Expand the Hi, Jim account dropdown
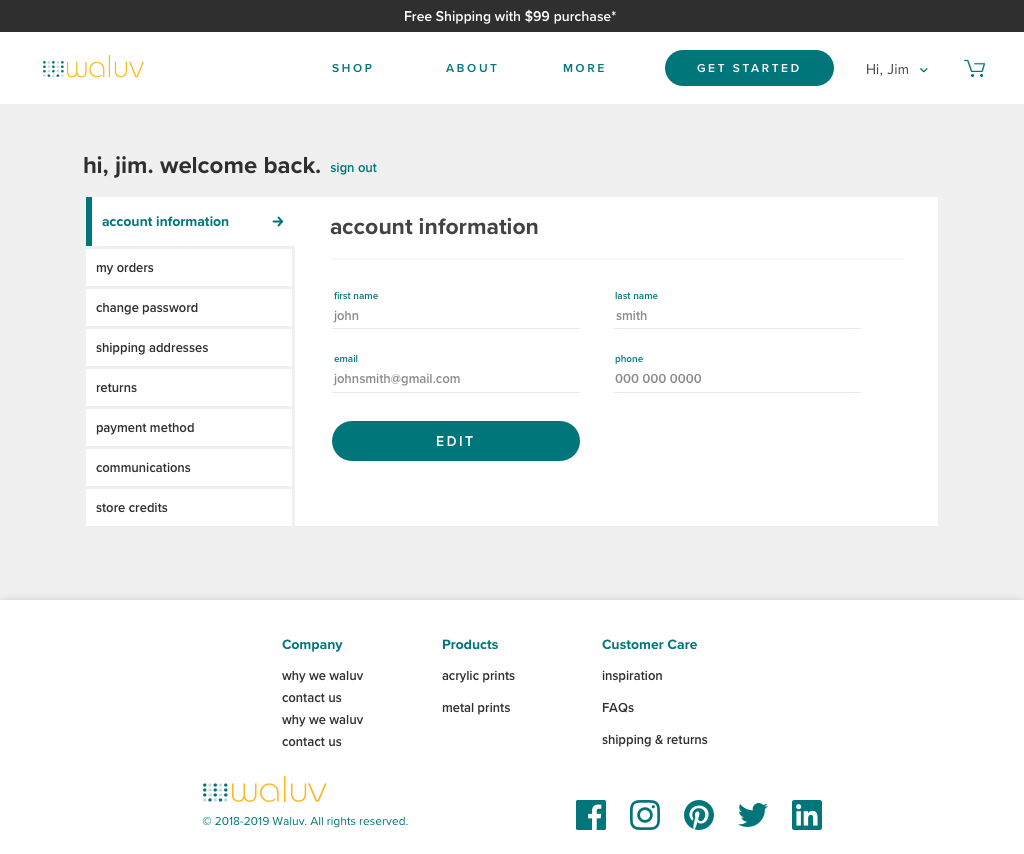The height and width of the screenshot is (854, 1024). pos(897,69)
